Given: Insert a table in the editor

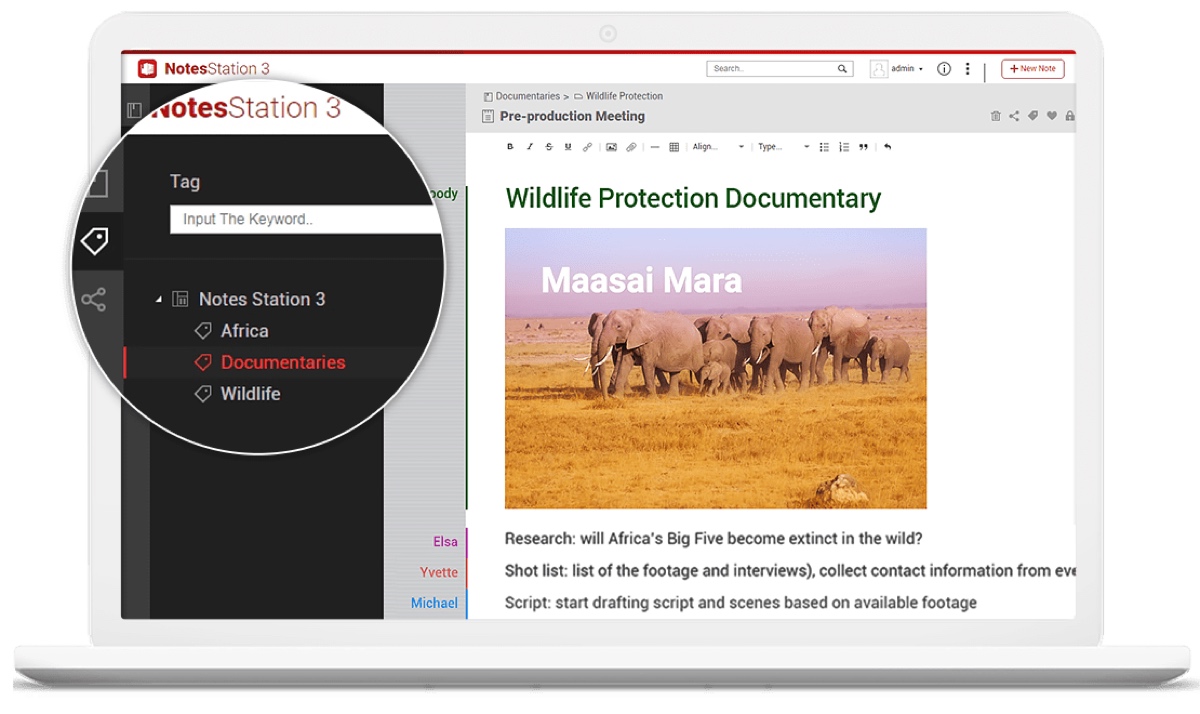Looking at the screenshot, I should pos(674,147).
